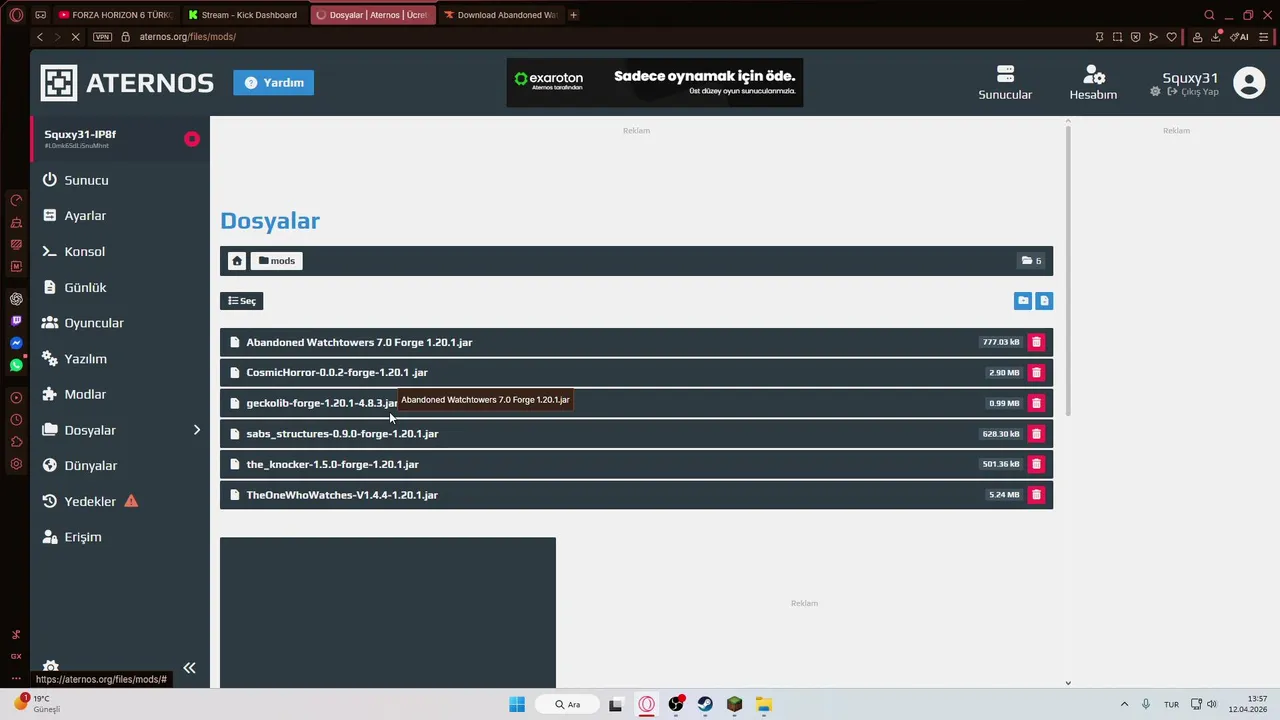Viewport: 1280px width, 720px height.
Task: Click the Seç select button
Action: coord(241,301)
